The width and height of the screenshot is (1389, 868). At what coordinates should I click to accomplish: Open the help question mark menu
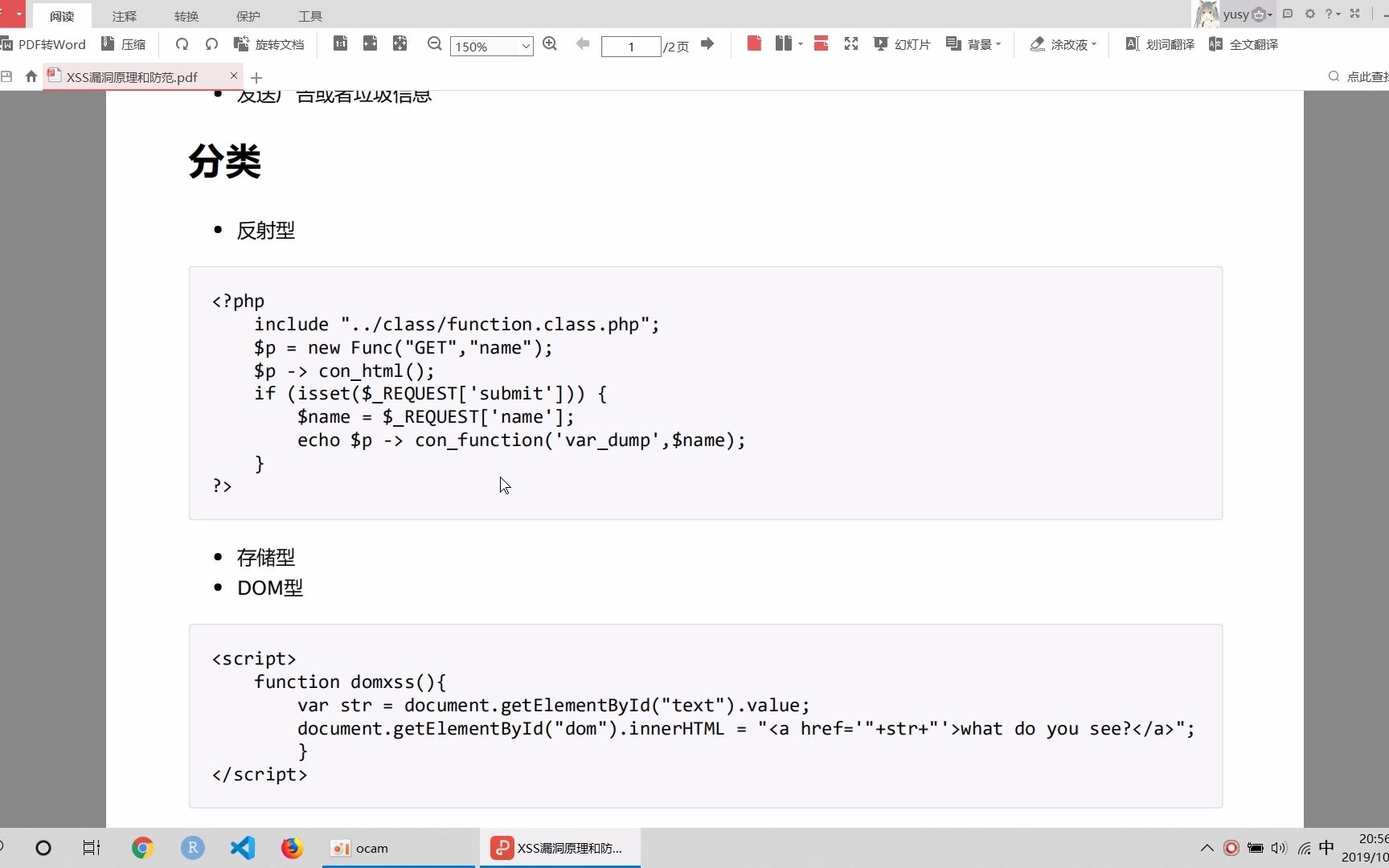coord(1332,14)
